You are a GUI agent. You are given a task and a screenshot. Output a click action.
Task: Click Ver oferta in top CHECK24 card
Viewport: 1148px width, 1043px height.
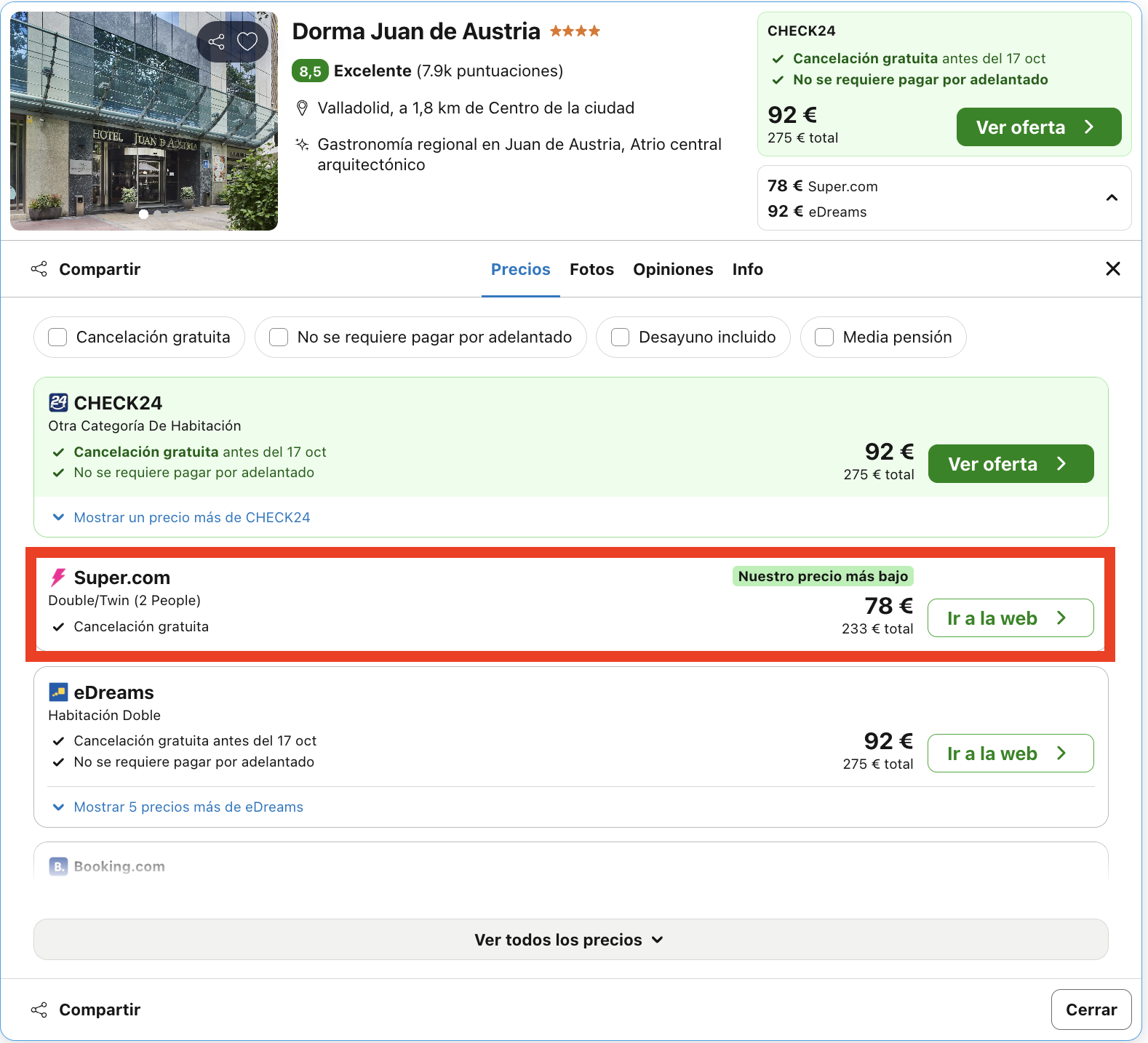coord(1039,127)
